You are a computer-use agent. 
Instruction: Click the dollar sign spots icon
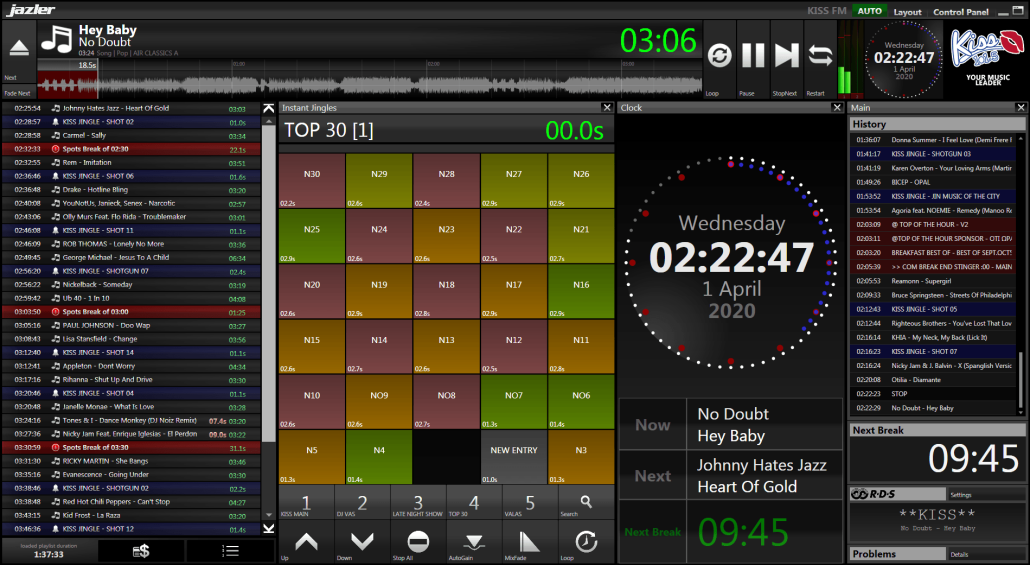(141, 551)
